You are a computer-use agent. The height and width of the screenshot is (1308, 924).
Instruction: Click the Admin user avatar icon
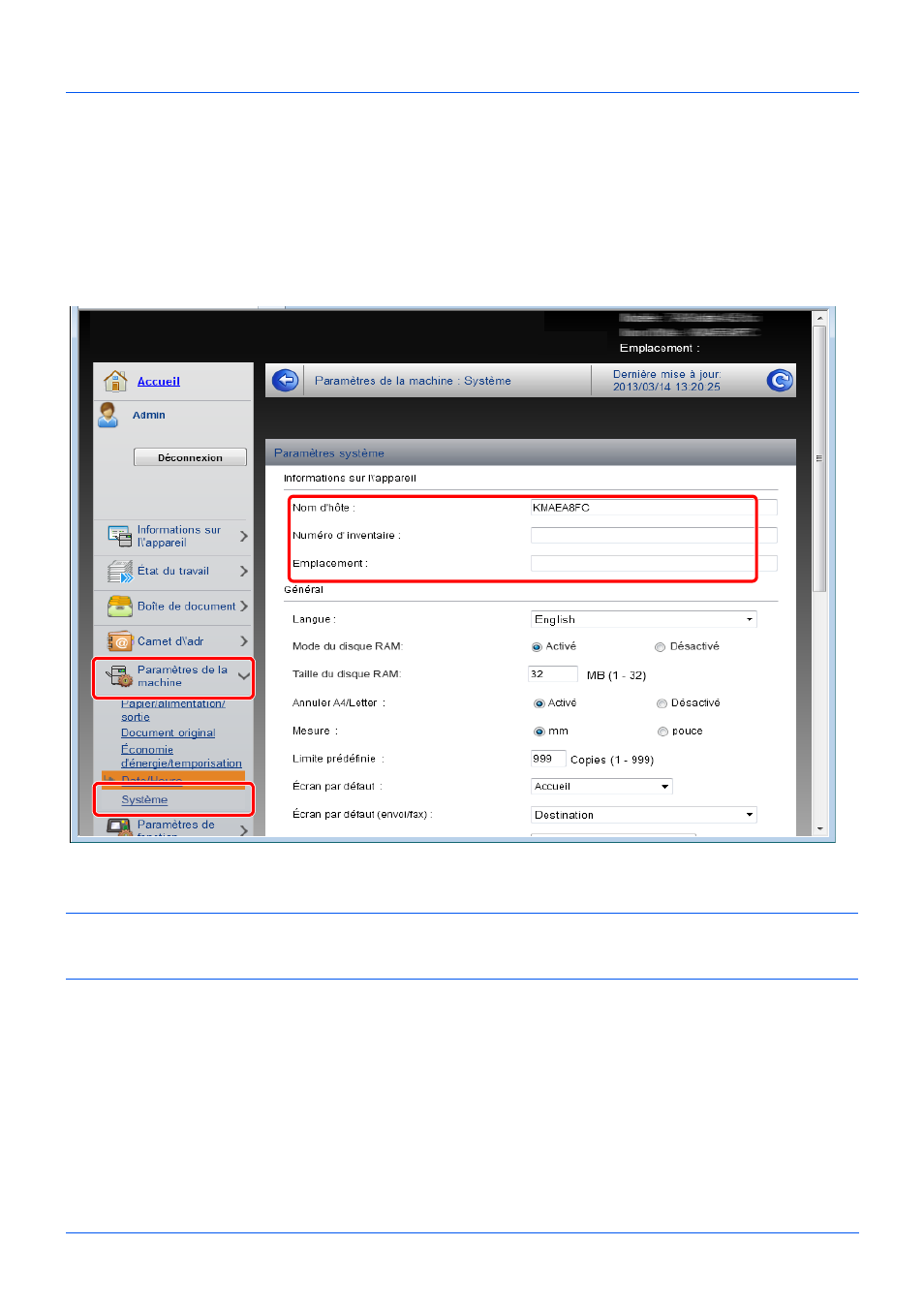coord(108,415)
